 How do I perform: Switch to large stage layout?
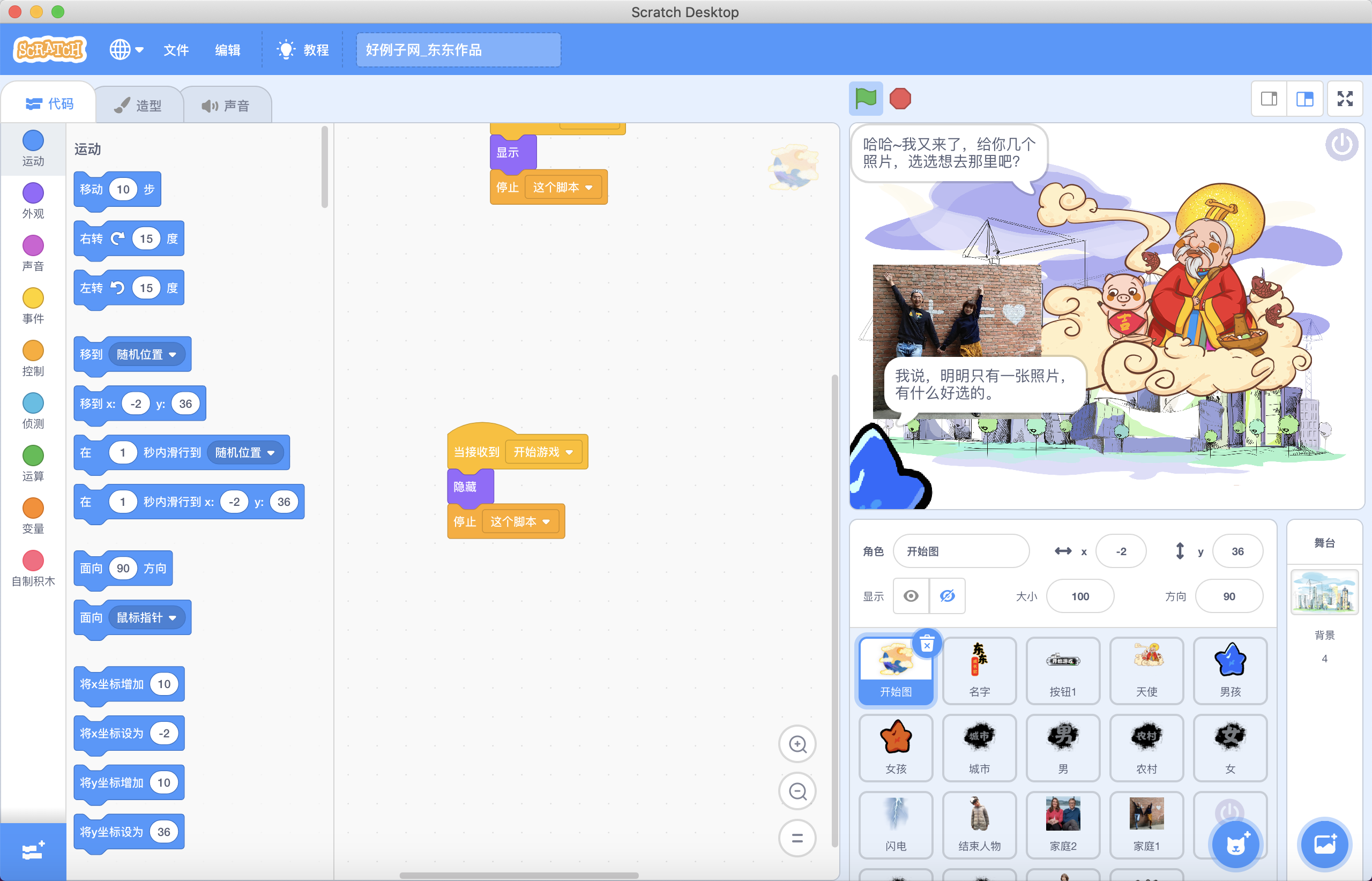click(x=1304, y=99)
